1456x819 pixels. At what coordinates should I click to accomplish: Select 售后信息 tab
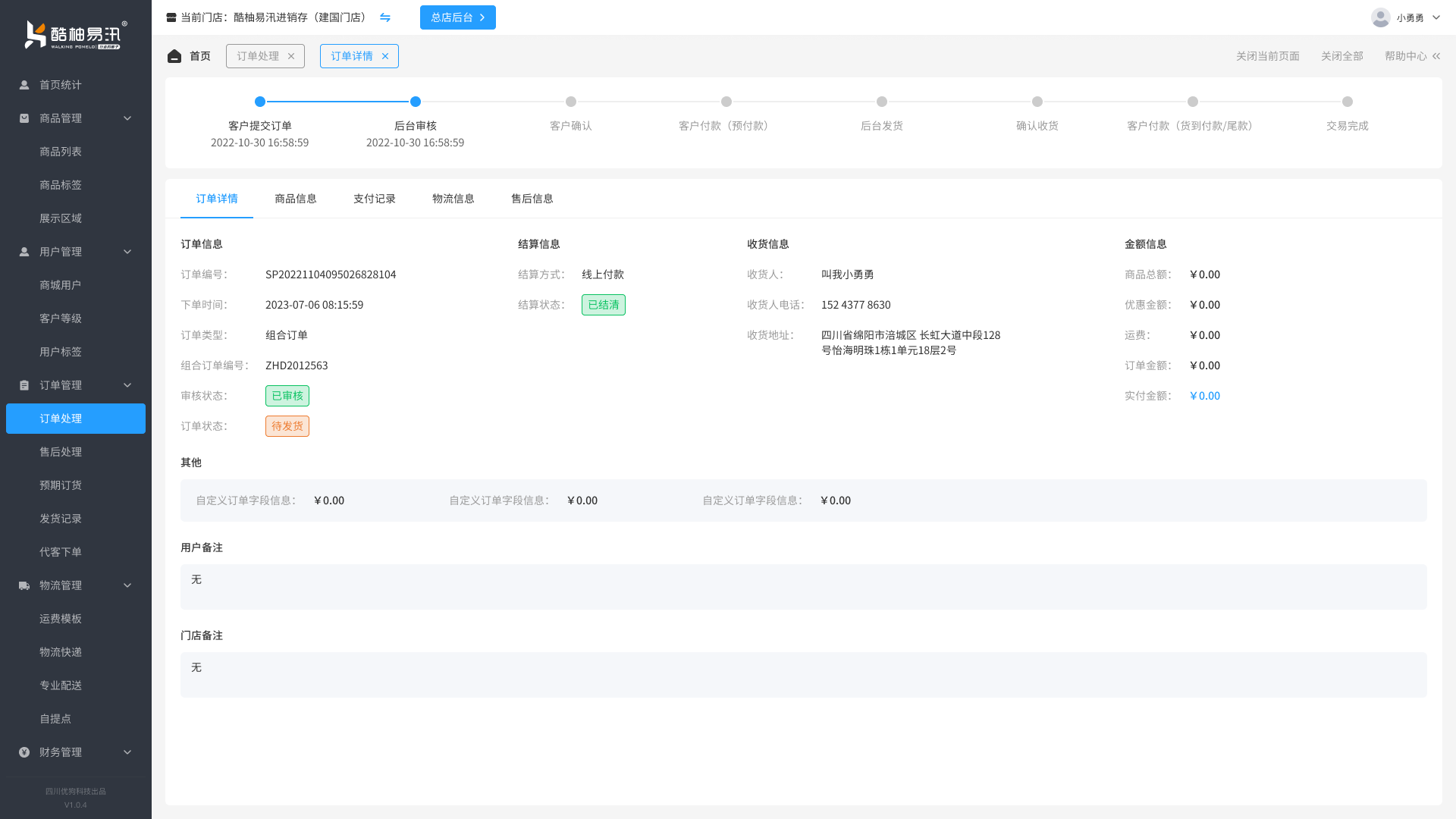tap(532, 199)
